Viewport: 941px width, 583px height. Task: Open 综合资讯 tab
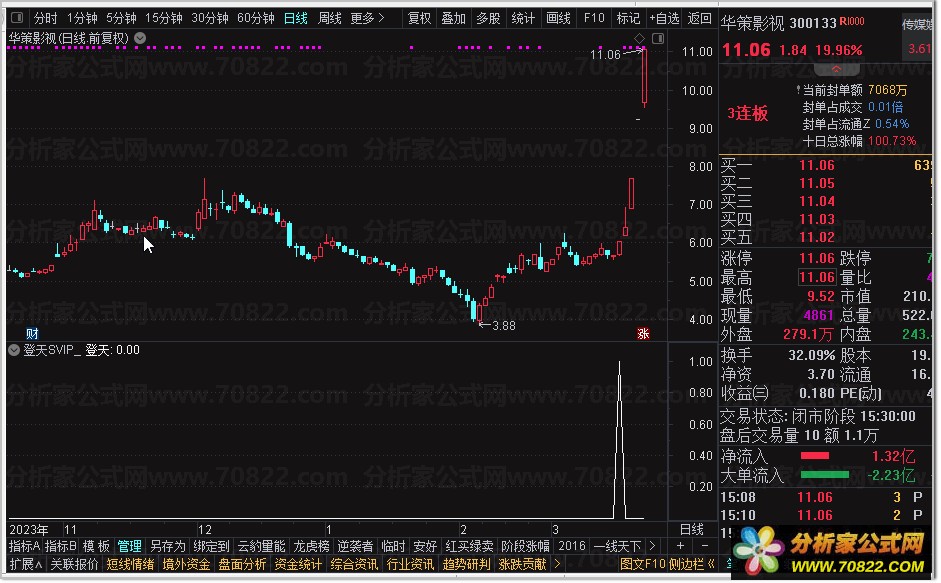[x=354, y=564]
